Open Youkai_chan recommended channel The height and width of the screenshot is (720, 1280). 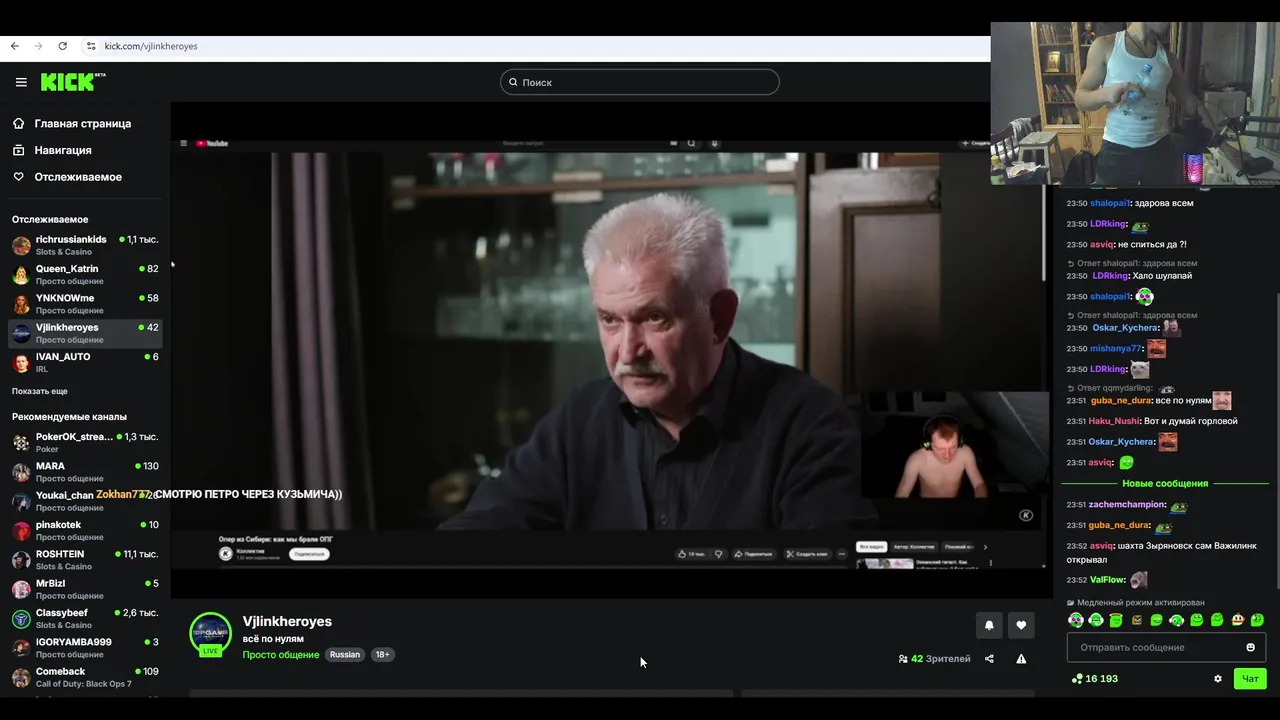[x=85, y=500]
